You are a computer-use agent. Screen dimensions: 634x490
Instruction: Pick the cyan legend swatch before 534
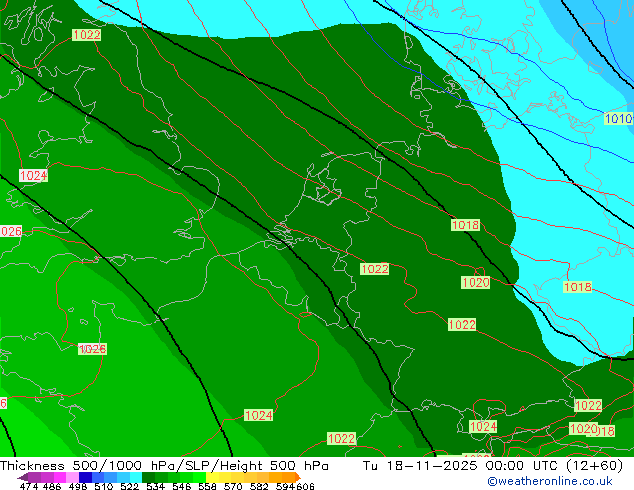coord(136,477)
